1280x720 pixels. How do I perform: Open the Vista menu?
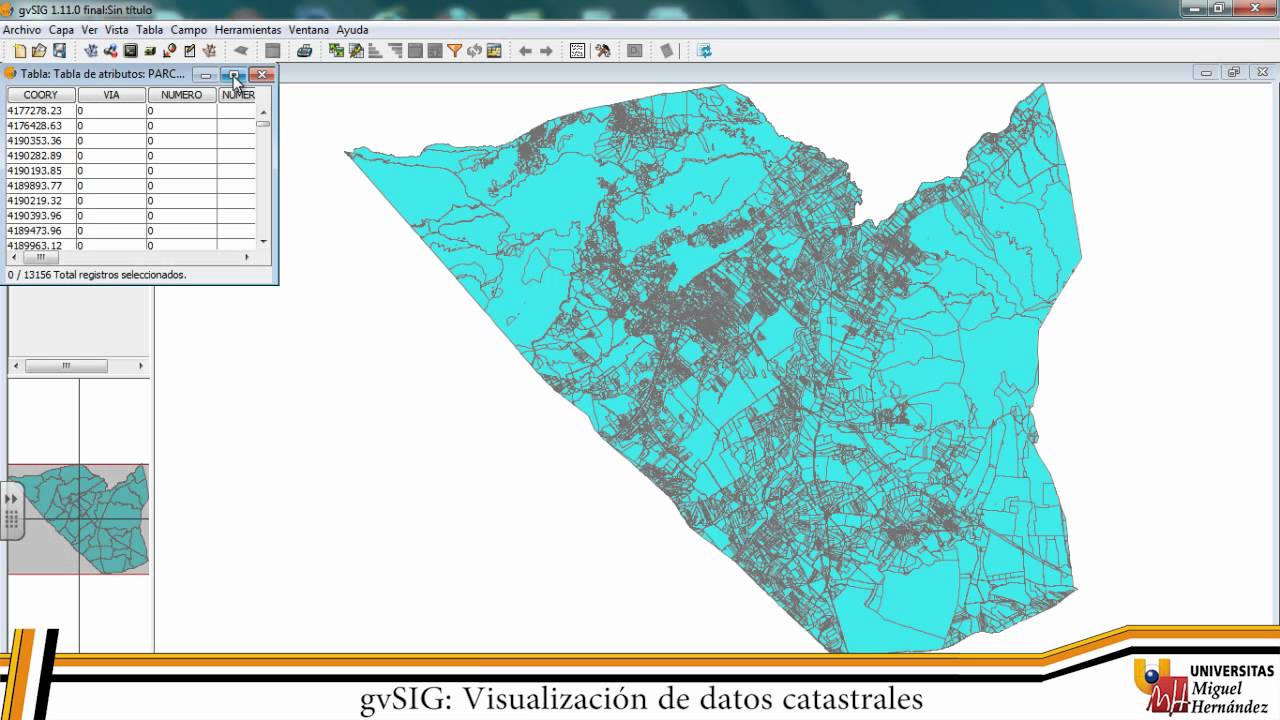pos(116,30)
